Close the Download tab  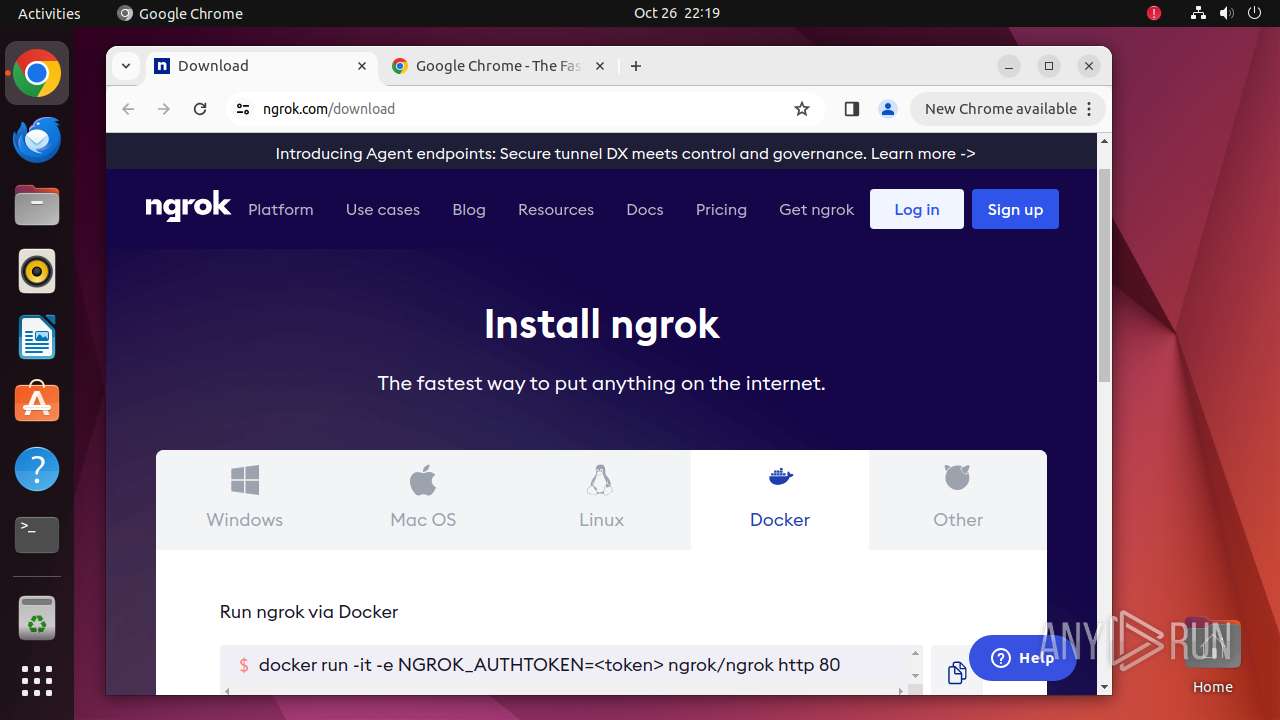click(x=362, y=66)
